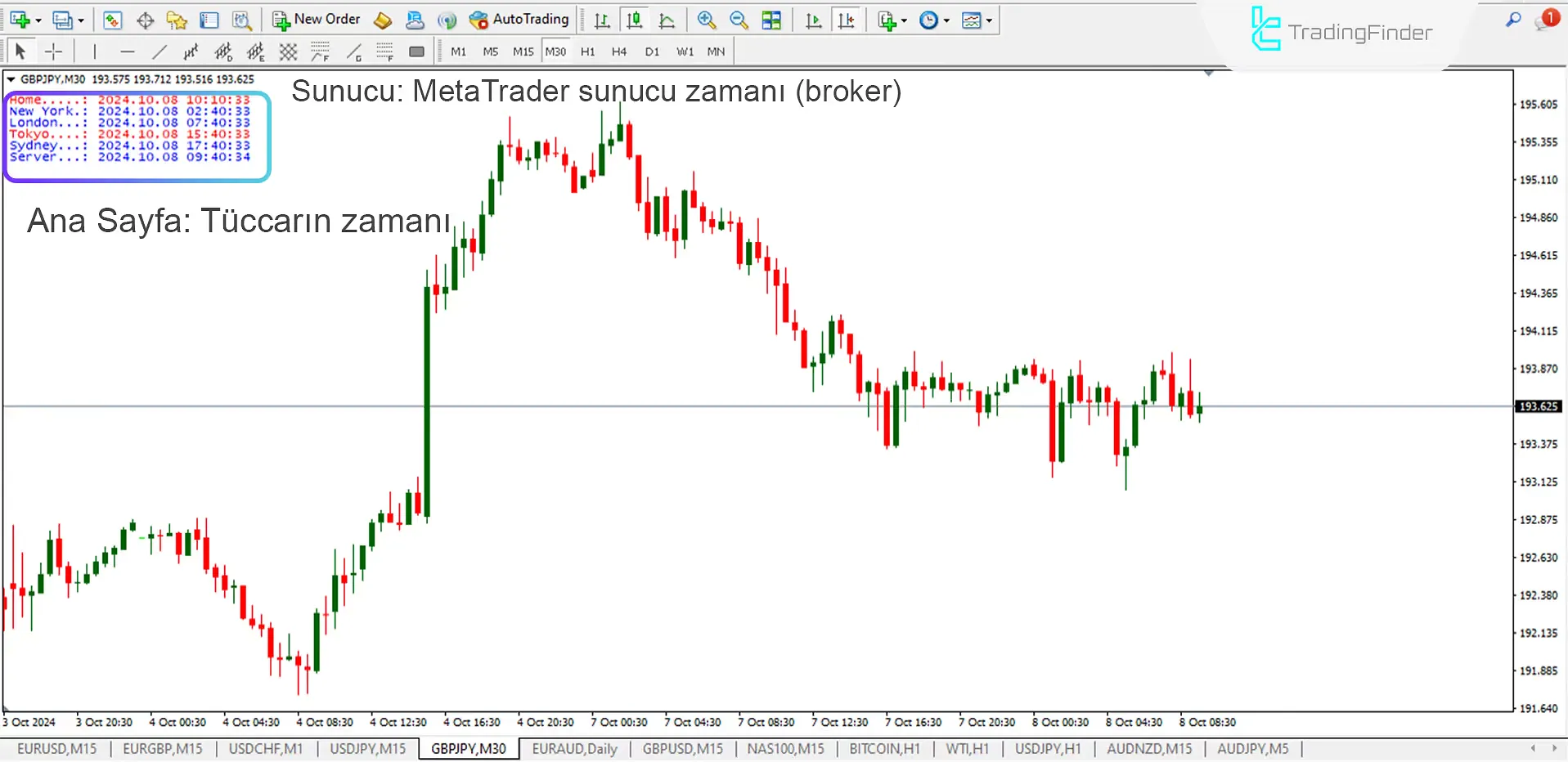
Task: Click the New Order button
Action: tap(317, 20)
